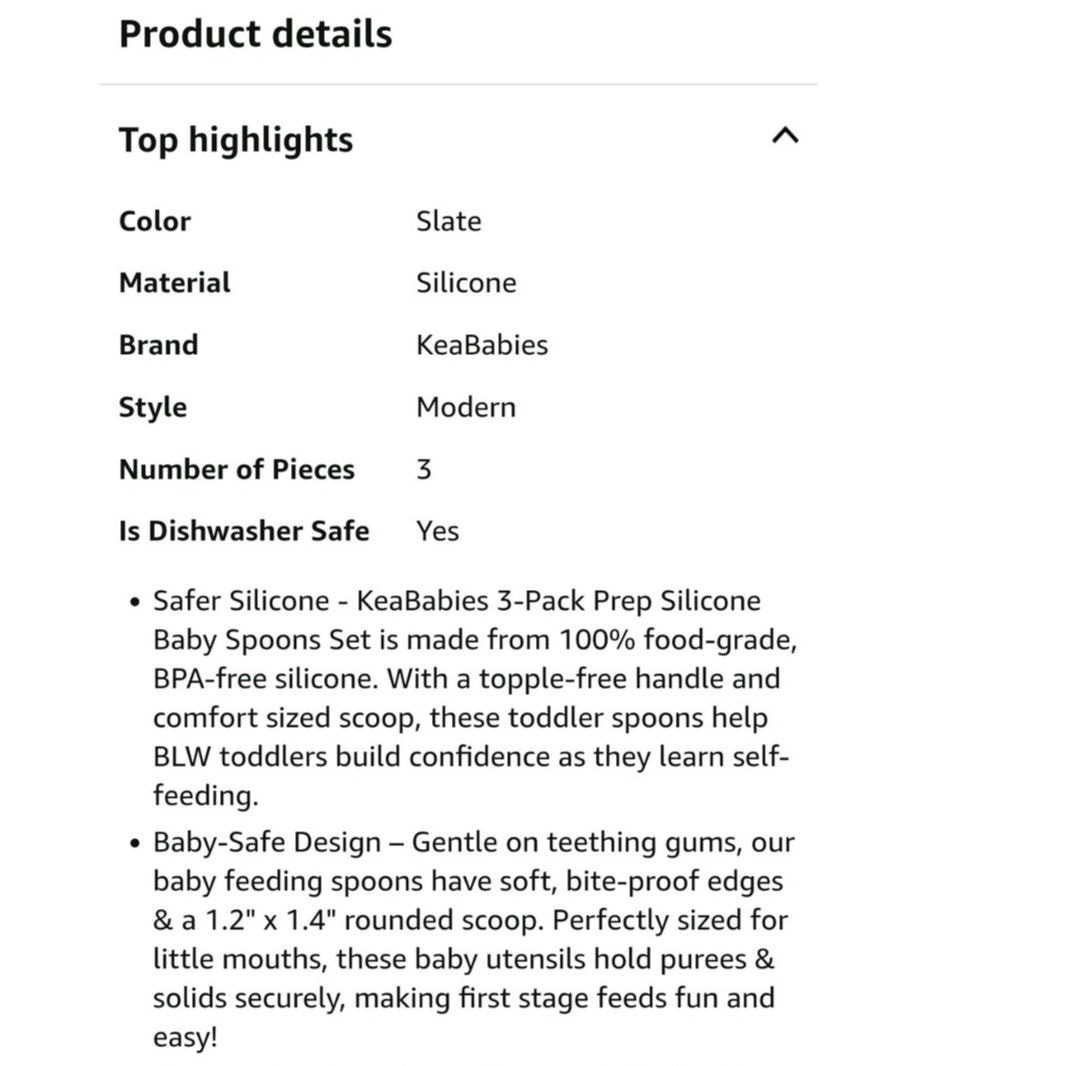The height and width of the screenshot is (1066, 1066).
Task: Click the Safer Silicone bullet title
Action: point(241,601)
